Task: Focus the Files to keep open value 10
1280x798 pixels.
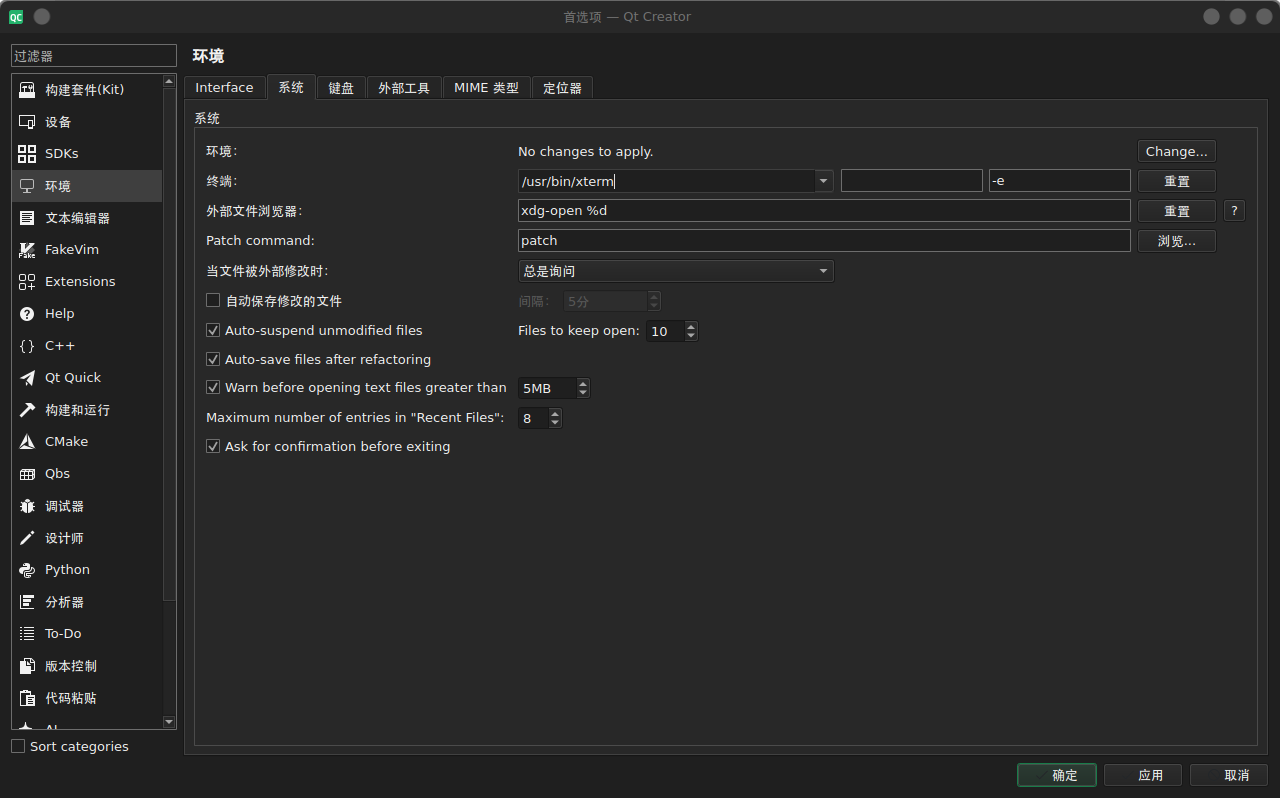Action: pos(666,331)
